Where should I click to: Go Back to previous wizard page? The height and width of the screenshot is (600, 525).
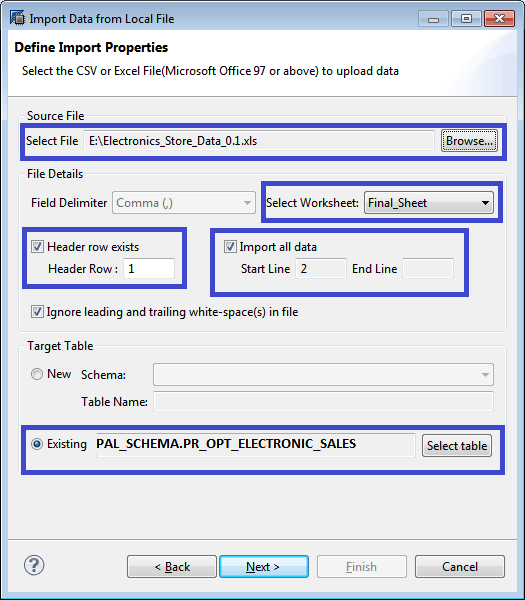pyautogui.click(x=172, y=566)
